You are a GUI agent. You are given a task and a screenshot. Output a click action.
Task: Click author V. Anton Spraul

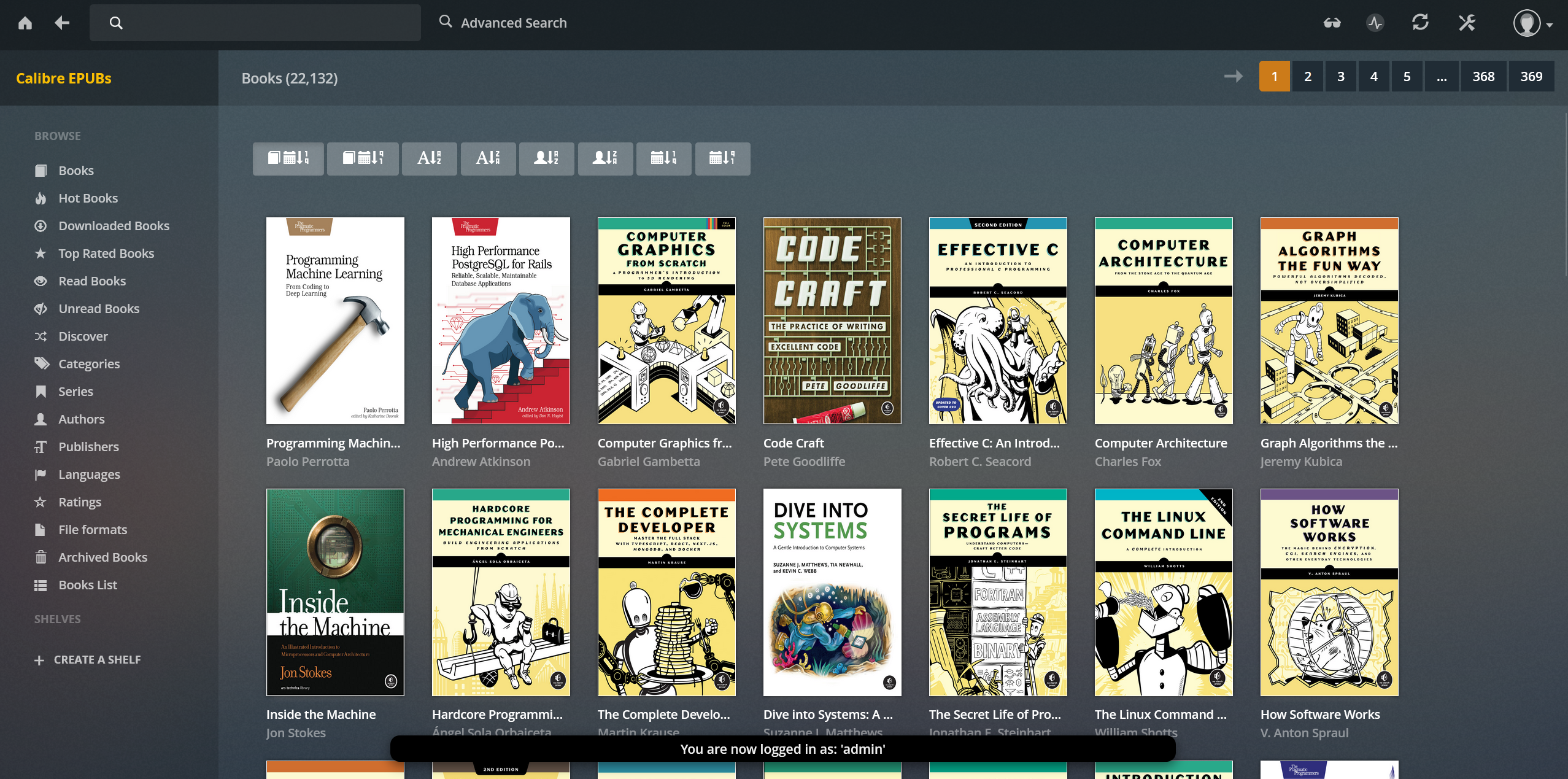pyautogui.click(x=1305, y=732)
